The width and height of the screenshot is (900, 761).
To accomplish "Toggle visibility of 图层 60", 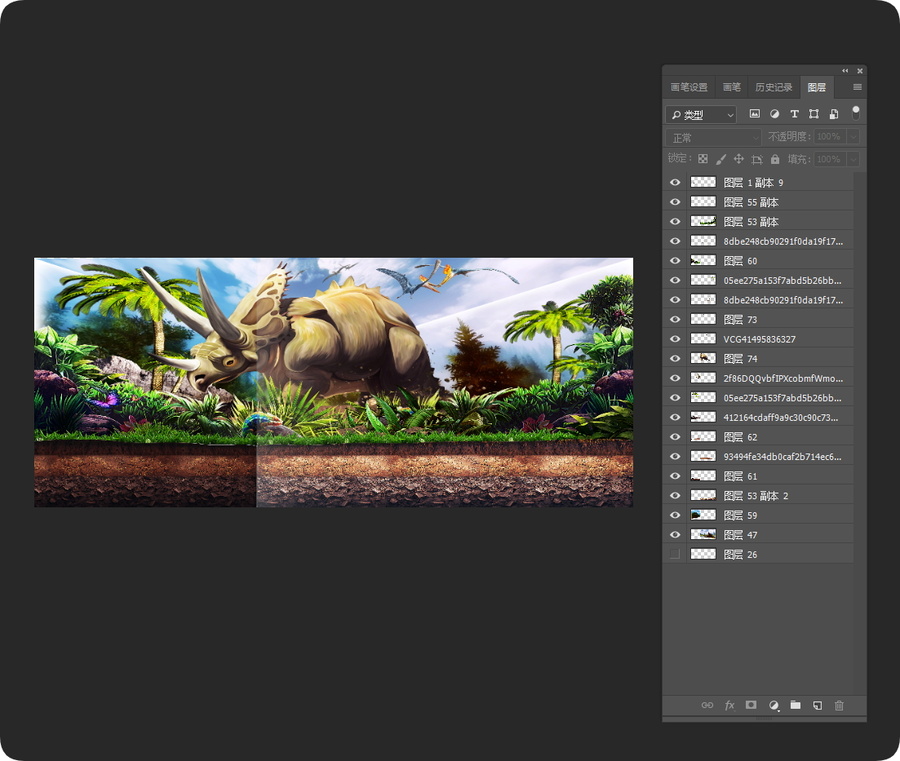I will (x=675, y=261).
